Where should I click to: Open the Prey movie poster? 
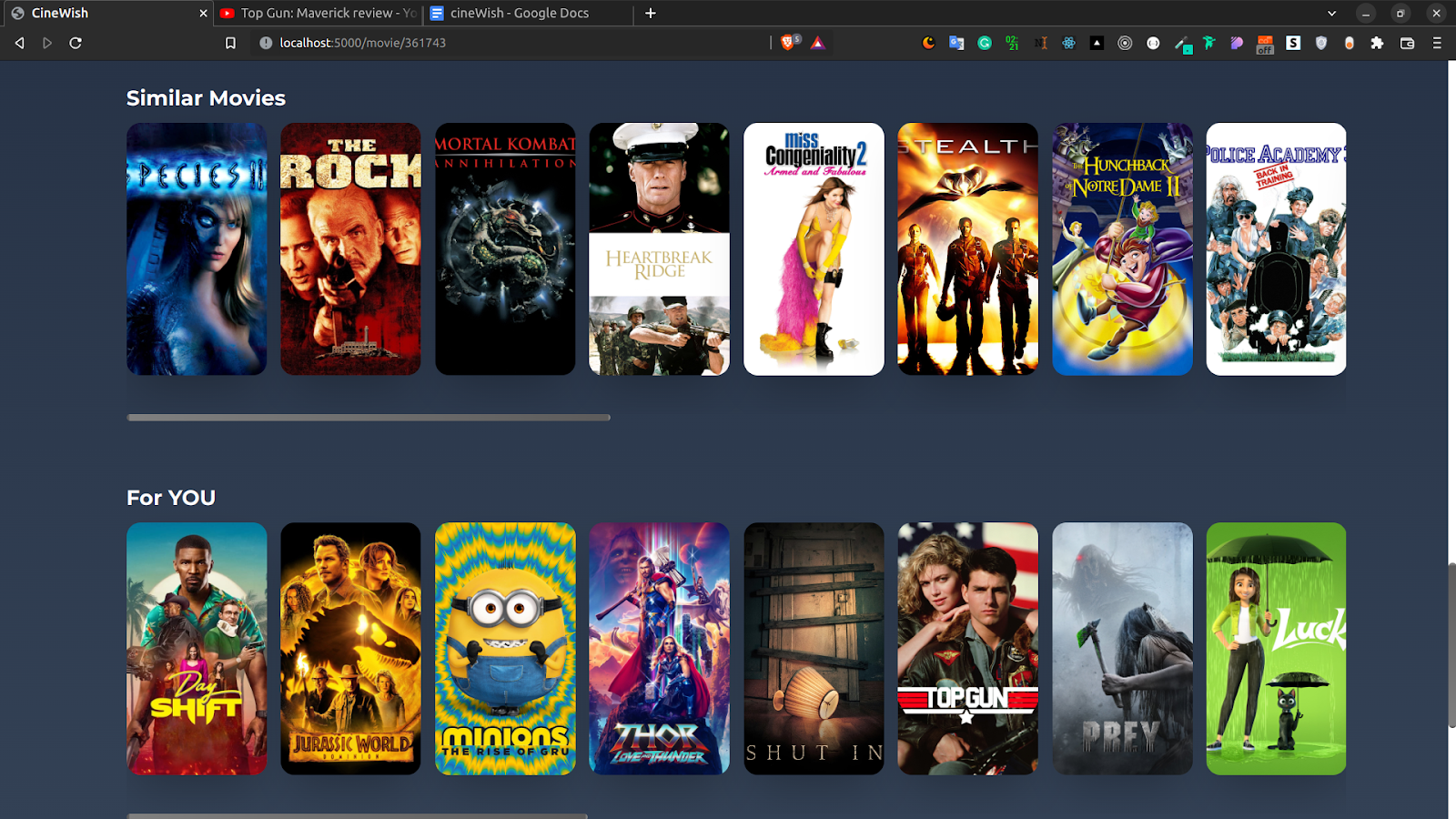tap(1122, 649)
